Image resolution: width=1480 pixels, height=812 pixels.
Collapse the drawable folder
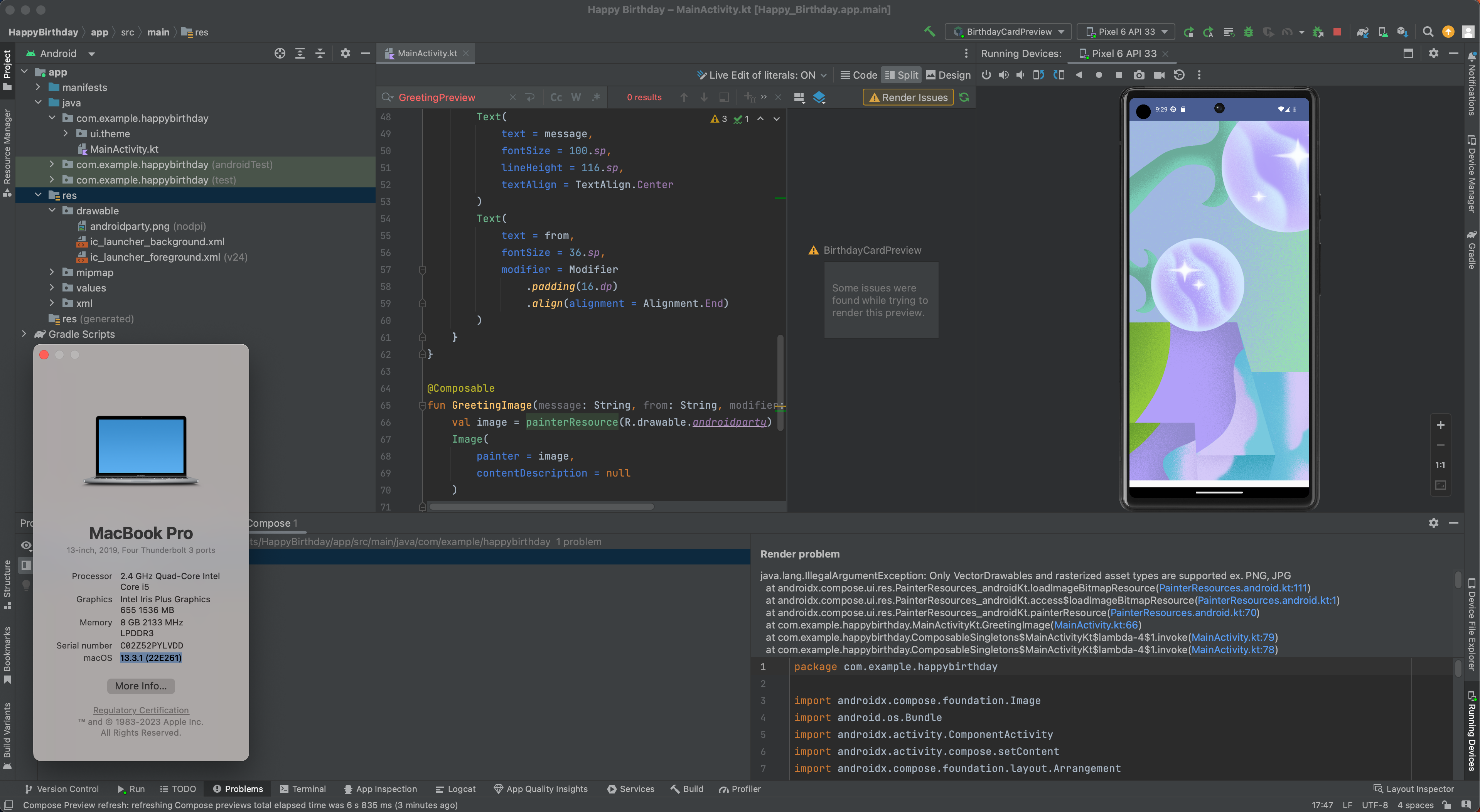click(52, 210)
